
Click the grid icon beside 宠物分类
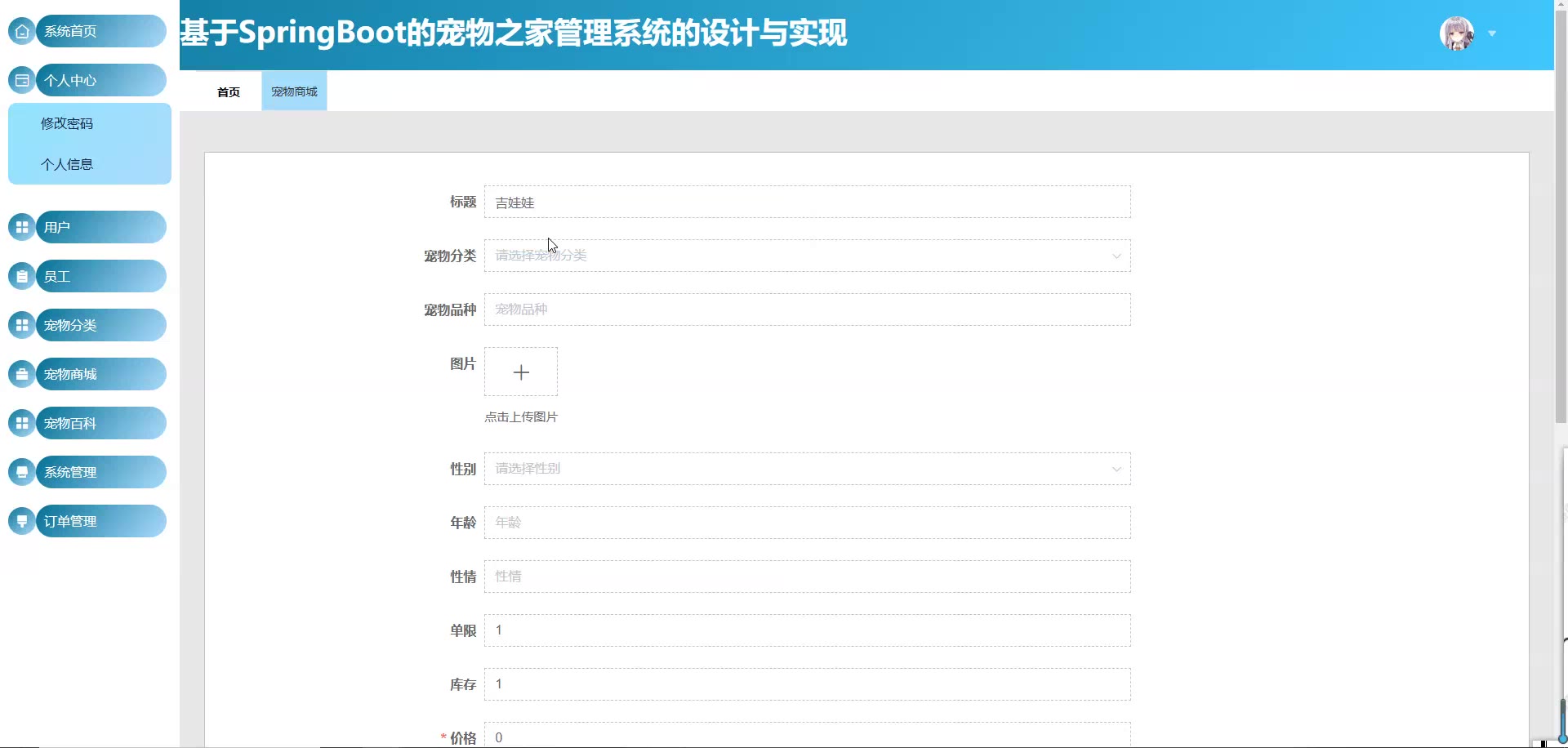22,325
